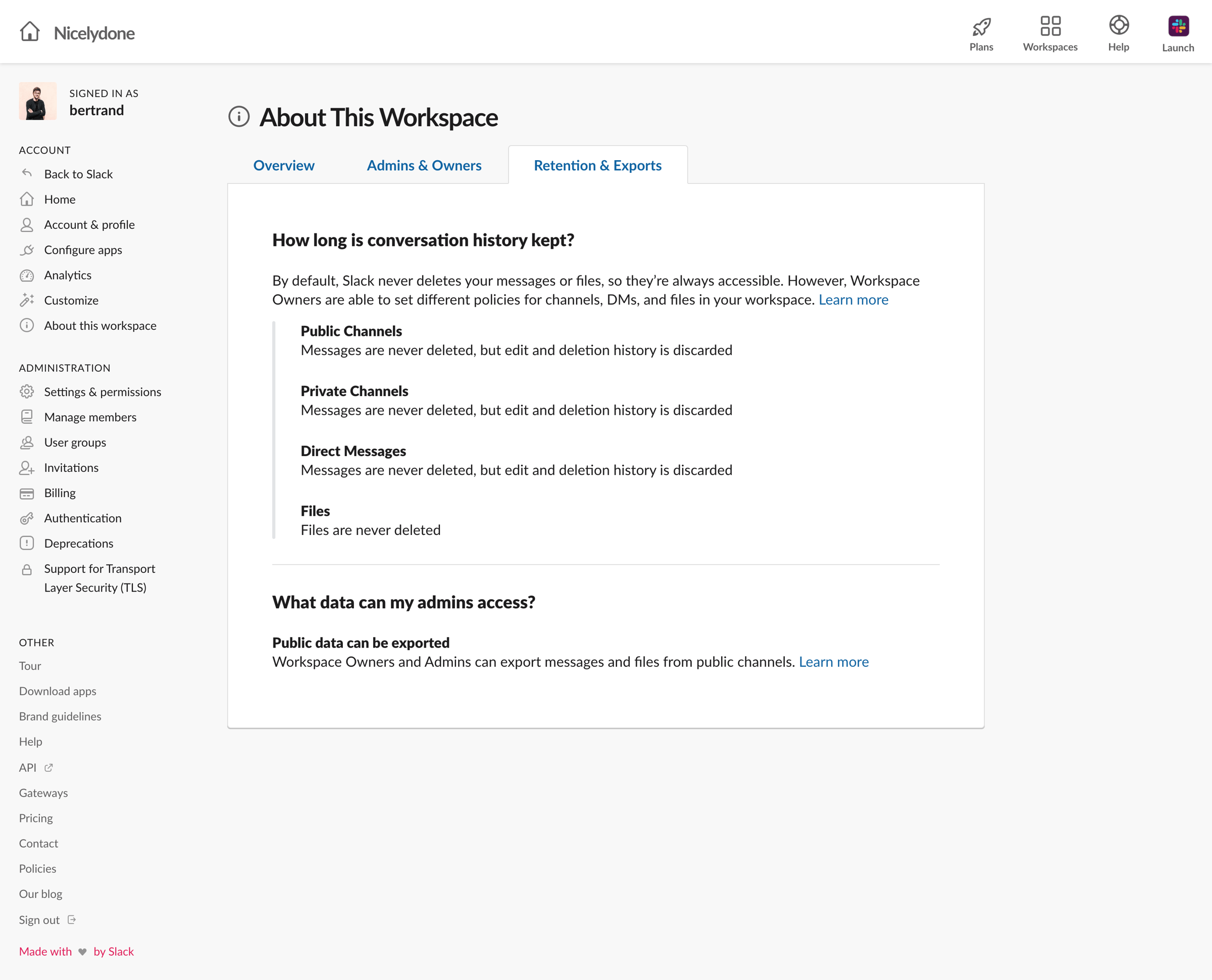This screenshot has height=980, width=1212.
Task: Click the Account & profile person icon
Action: 27,225
